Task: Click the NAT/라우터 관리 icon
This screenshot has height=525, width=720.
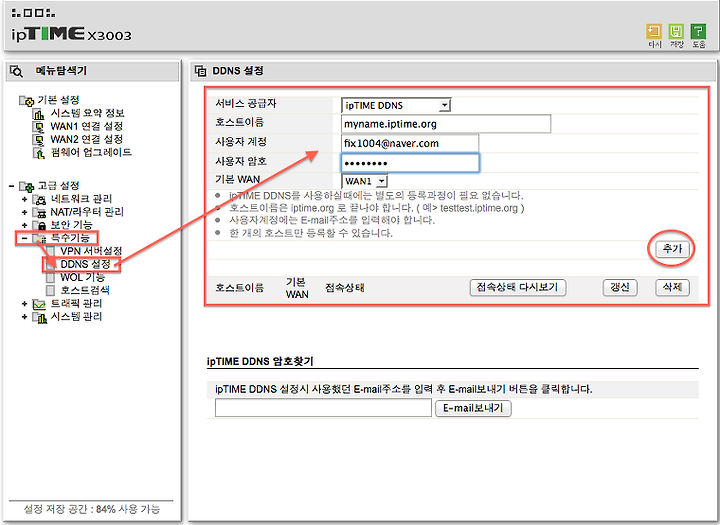Action: tap(40, 212)
